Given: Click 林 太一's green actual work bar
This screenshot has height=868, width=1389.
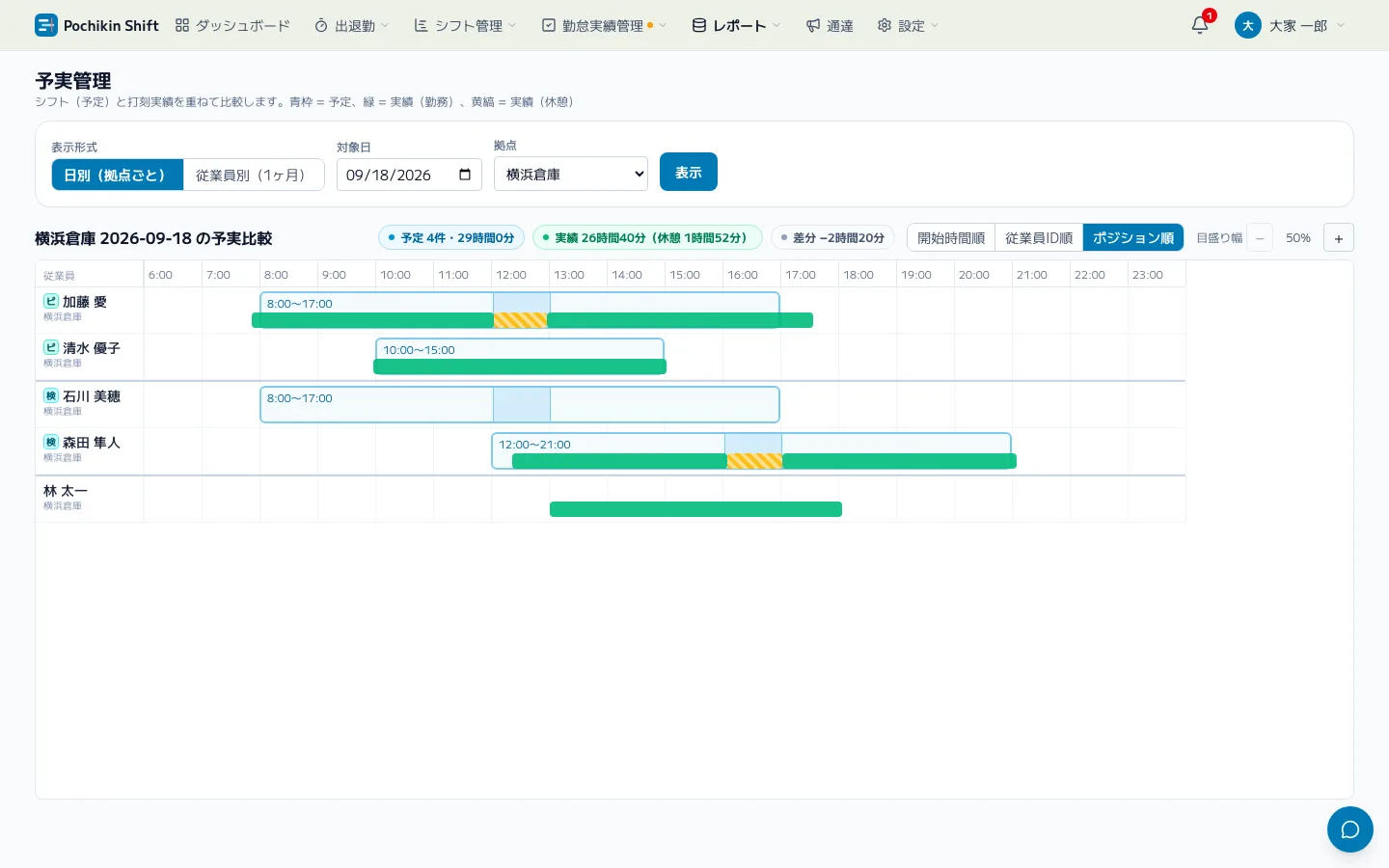Looking at the screenshot, I should click(x=695, y=509).
